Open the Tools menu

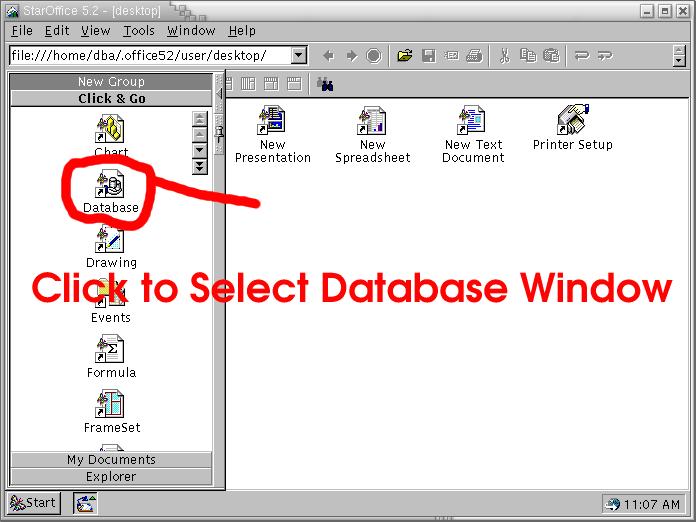(x=138, y=31)
